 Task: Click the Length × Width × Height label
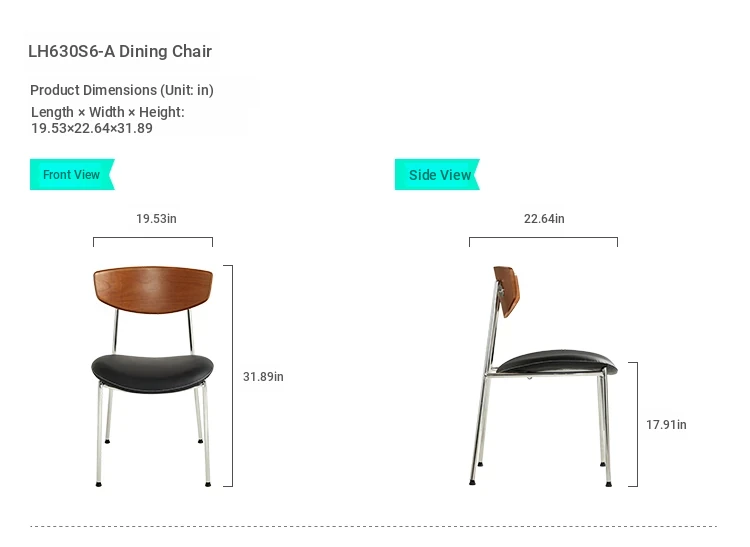(108, 112)
